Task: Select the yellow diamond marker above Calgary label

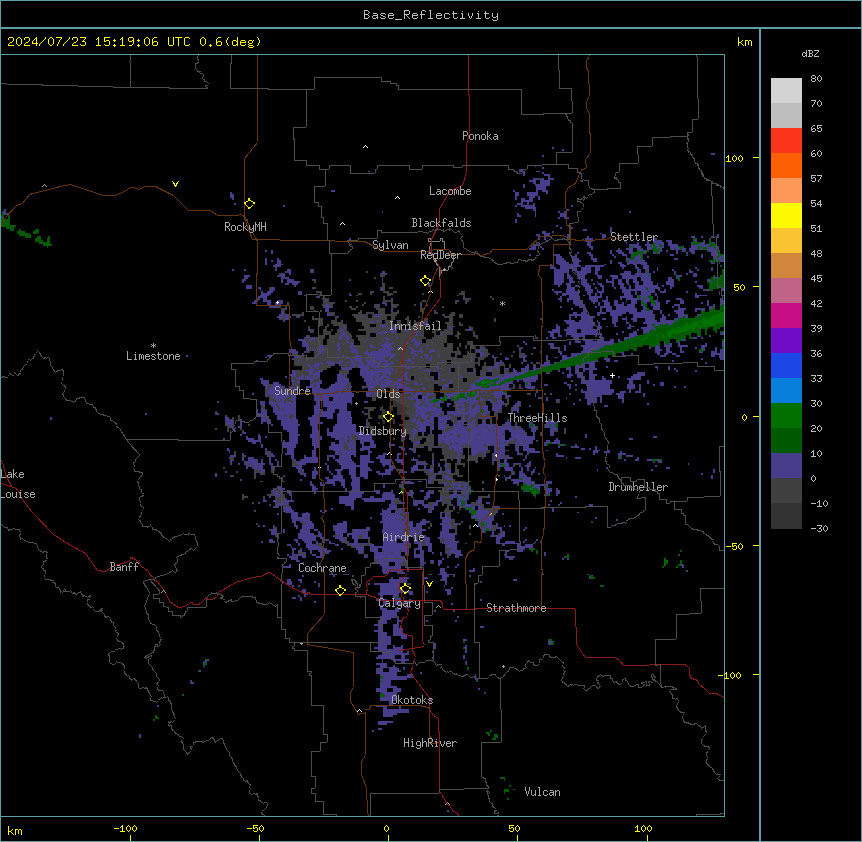Action: coord(405,589)
